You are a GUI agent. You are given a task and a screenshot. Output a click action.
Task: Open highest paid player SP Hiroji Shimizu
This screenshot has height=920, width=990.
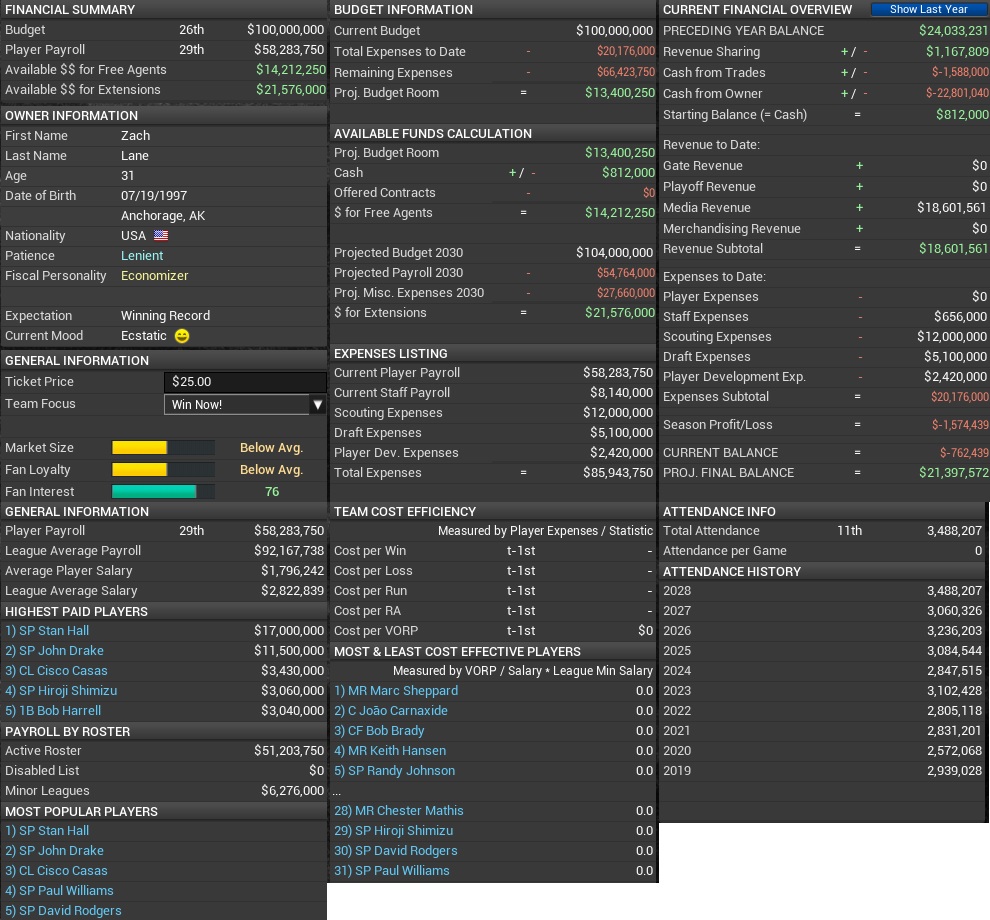pos(61,691)
